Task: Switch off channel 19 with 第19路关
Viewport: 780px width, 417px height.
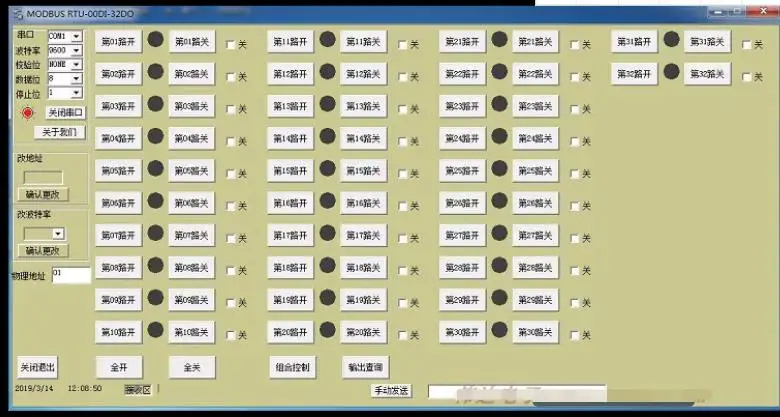Action: click(x=364, y=300)
